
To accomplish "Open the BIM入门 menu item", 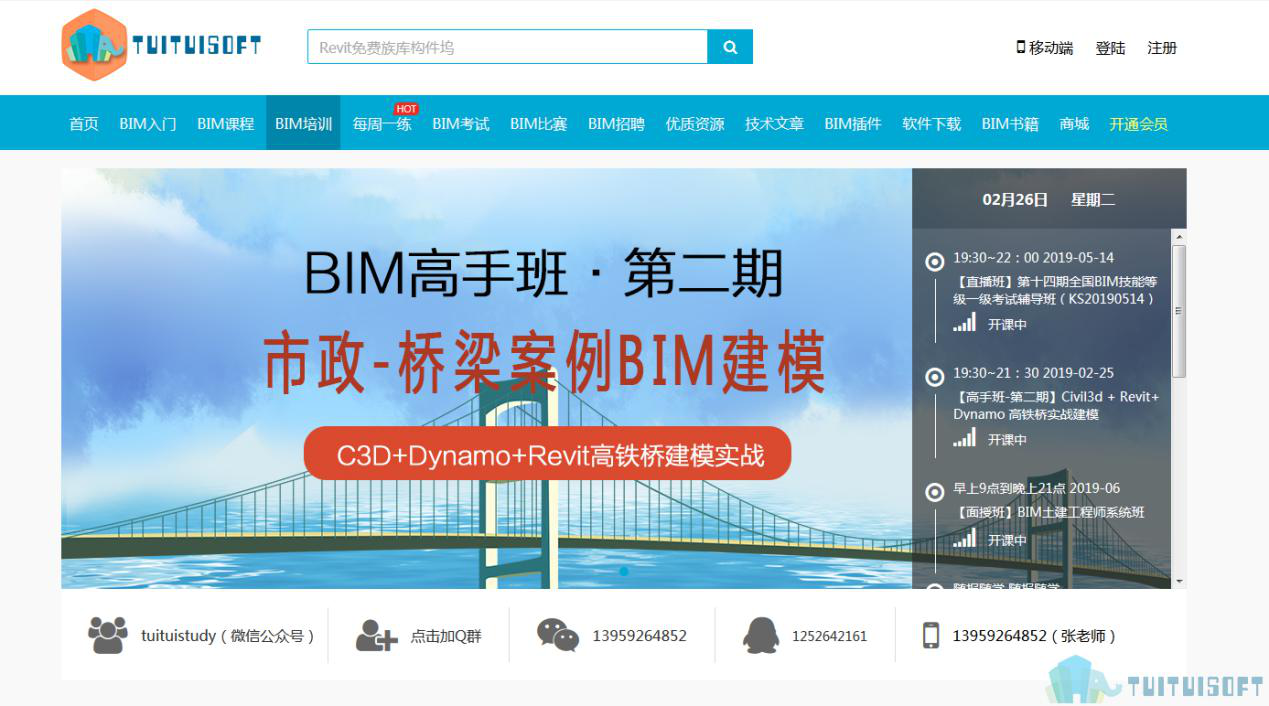I will [x=148, y=124].
